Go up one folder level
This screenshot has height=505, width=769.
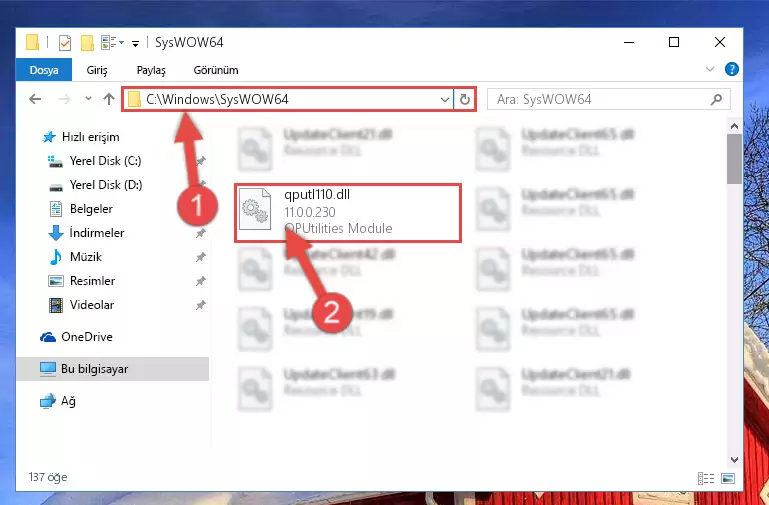coord(109,99)
